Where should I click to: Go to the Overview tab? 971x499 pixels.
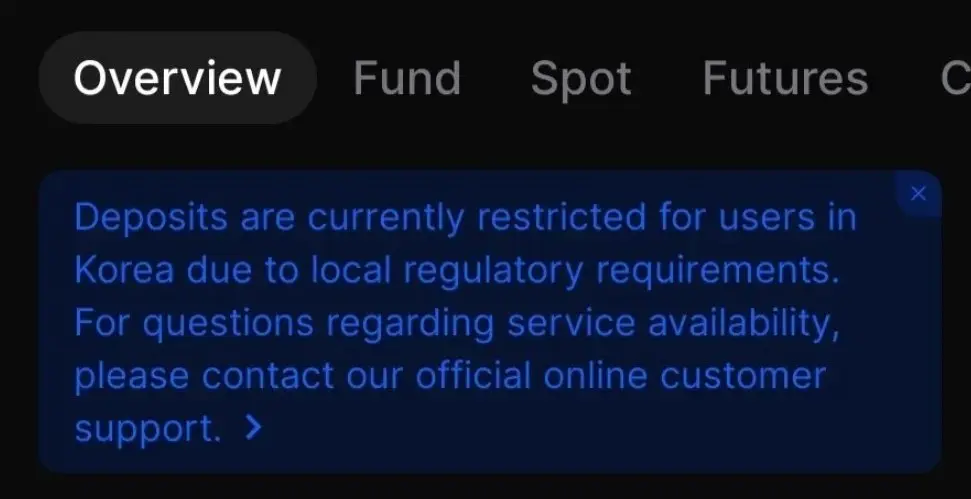tap(178, 78)
